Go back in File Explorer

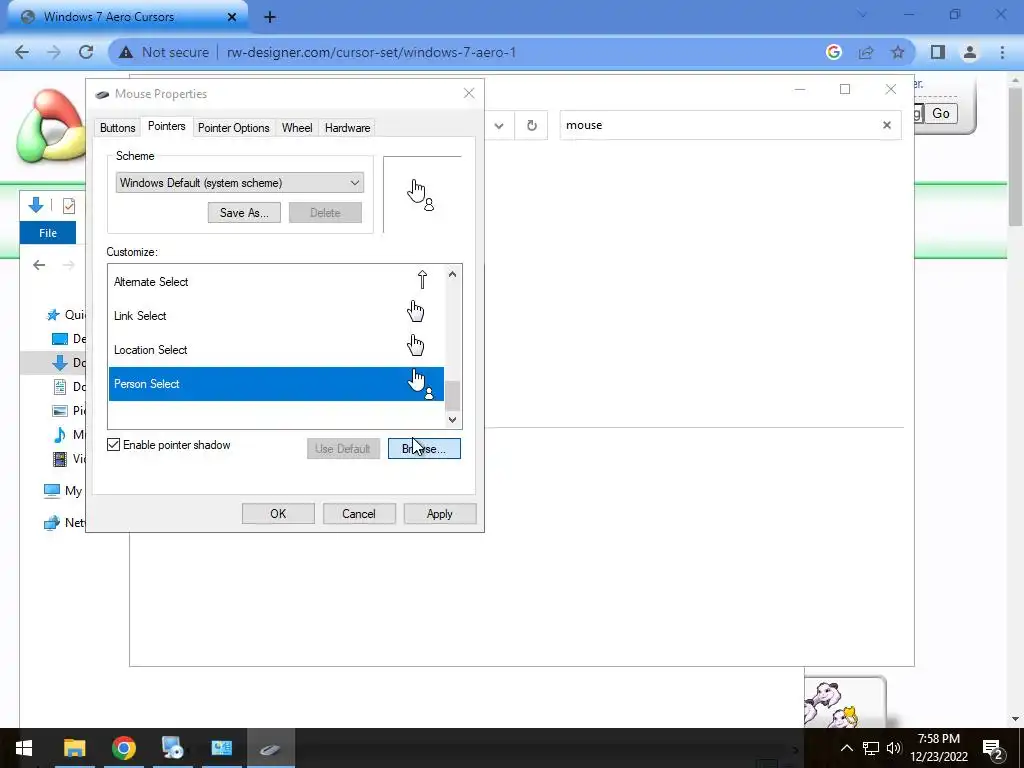39,264
